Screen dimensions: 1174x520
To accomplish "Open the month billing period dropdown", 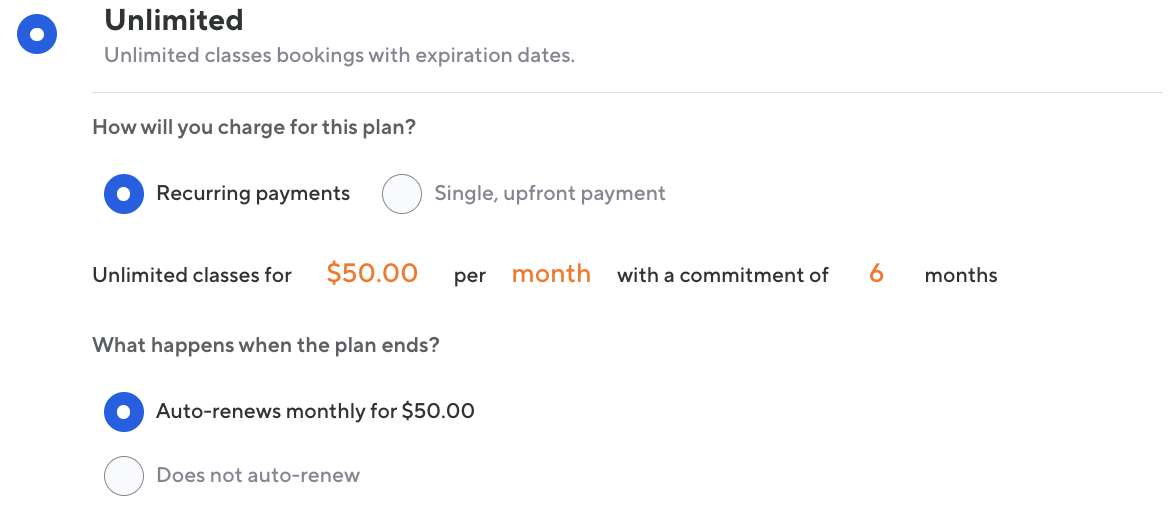I will click(551, 274).
